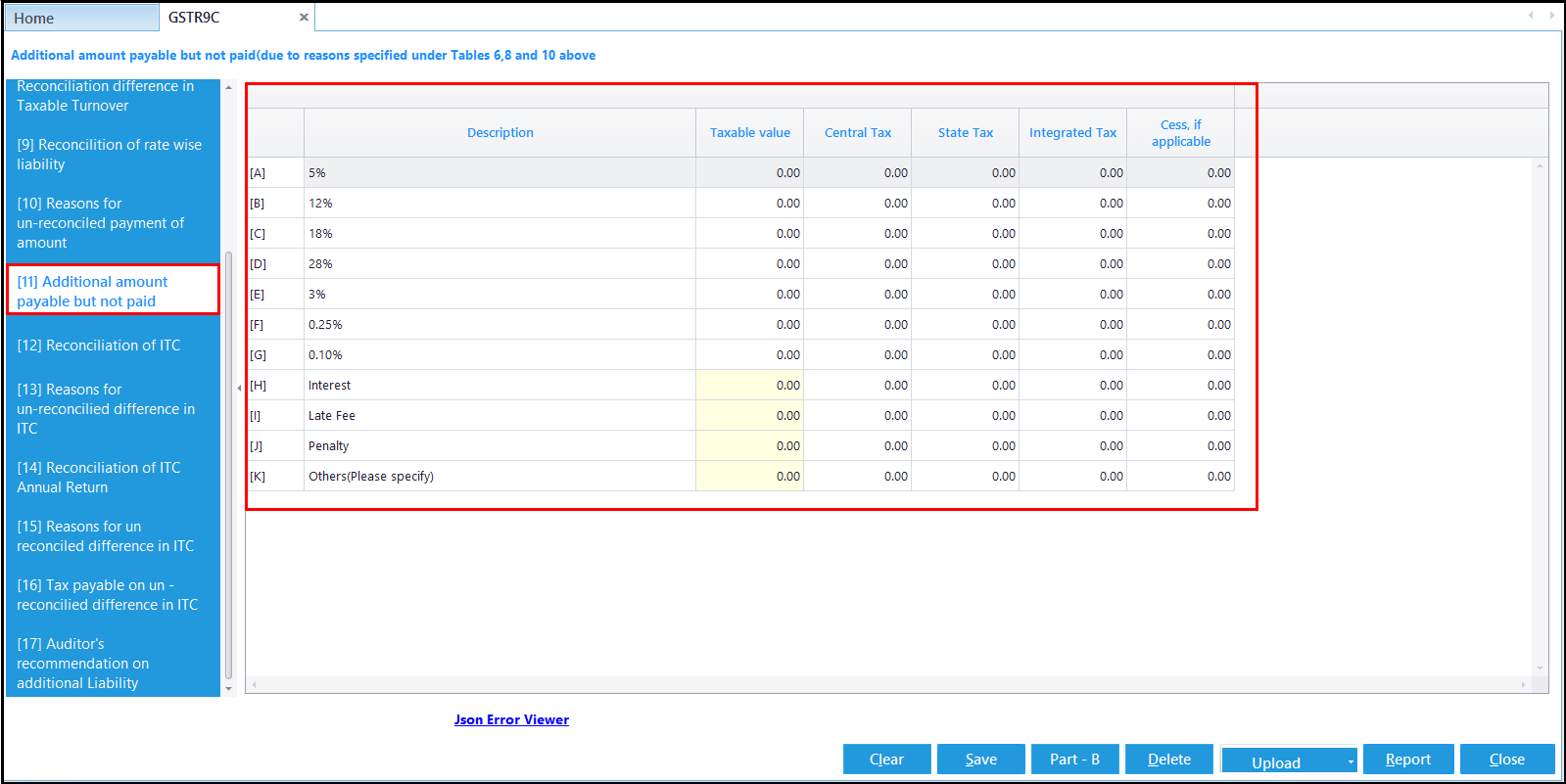Click the Cess, if applicable column header

coord(1181,132)
